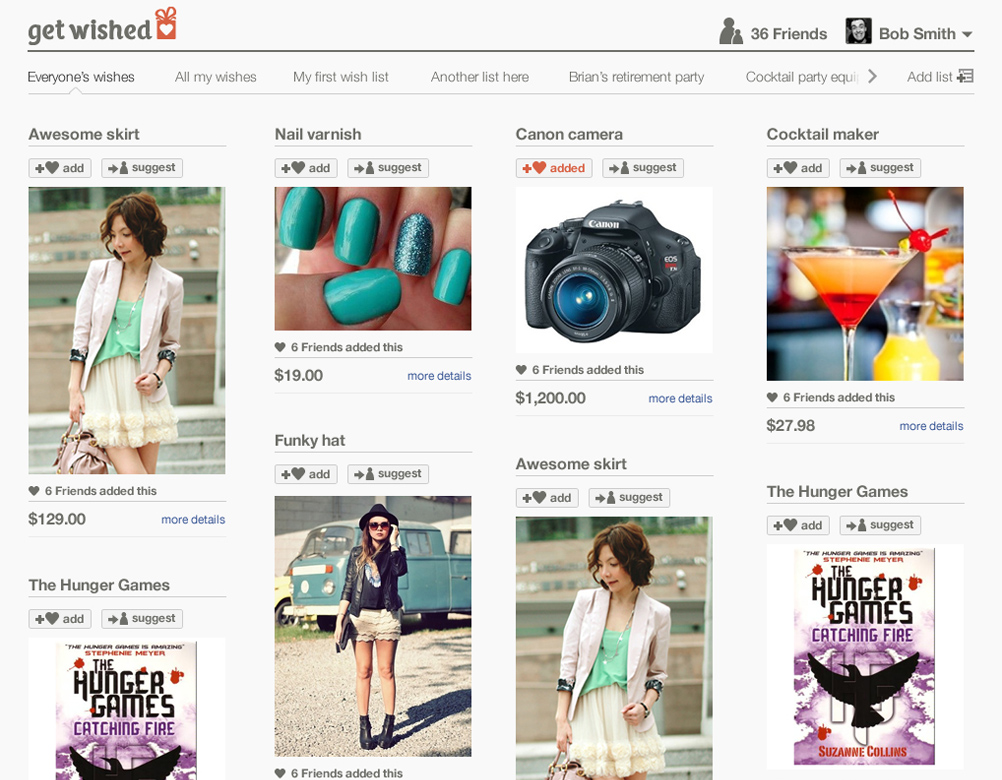View more details for Cocktail maker
The height and width of the screenshot is (780, 1002).
pyautogui.click(x=931, y=425)
